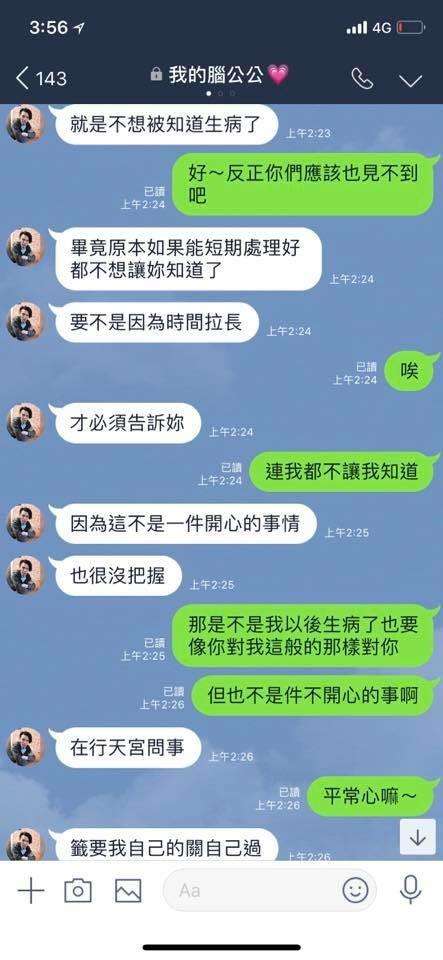Tap avatar next to 在行天宮問事
Viewport: 443px width, 960px height.
coord(24,747)
